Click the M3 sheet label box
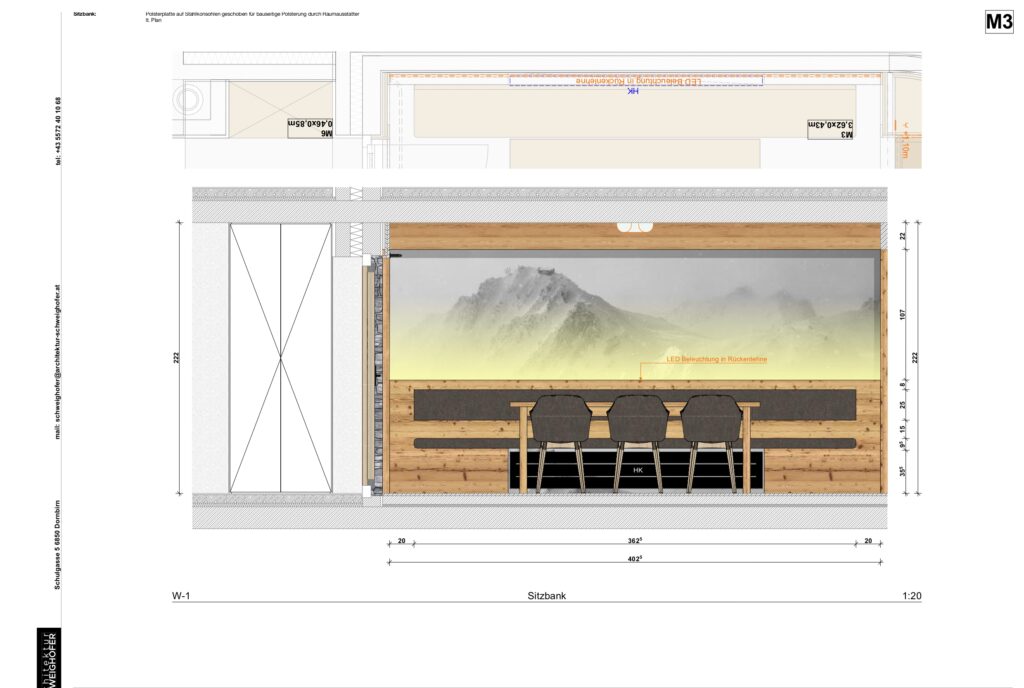This screenshot has height=688, width=1024. click(x=999, y=21)
